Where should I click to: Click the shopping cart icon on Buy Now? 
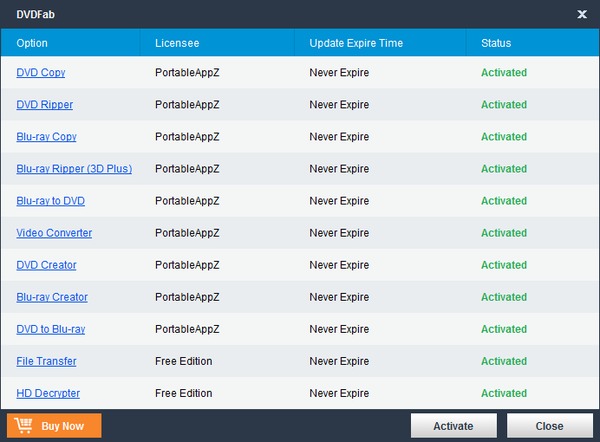(x=21, y=426)
